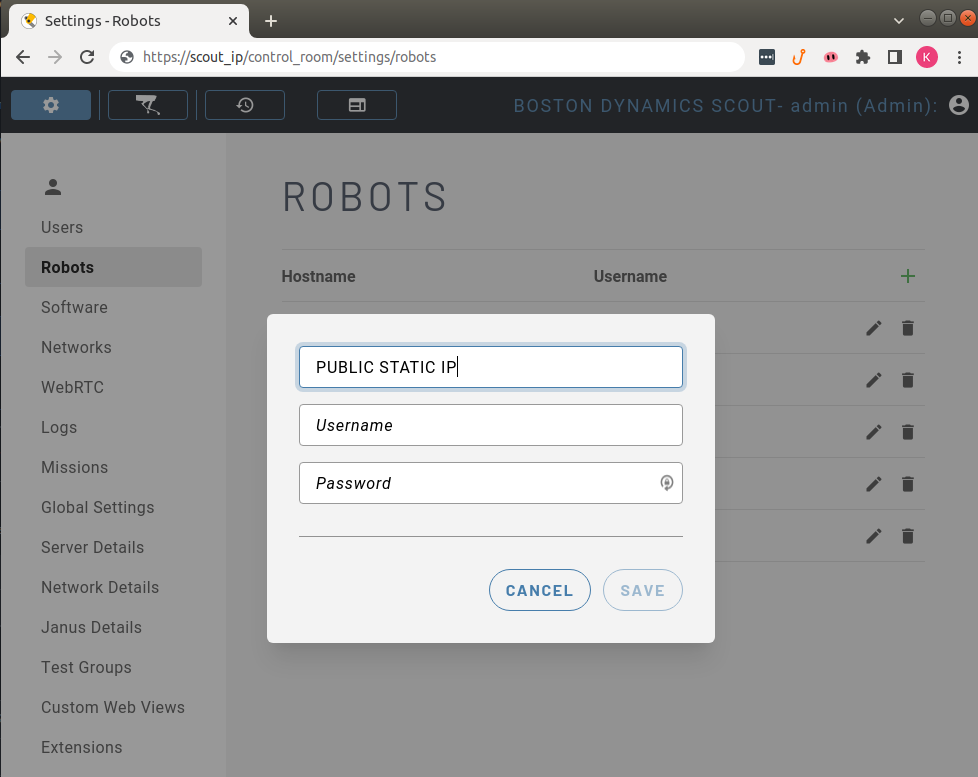
Task: Toggle password visibility in the Password field
Action: point(666,483)
